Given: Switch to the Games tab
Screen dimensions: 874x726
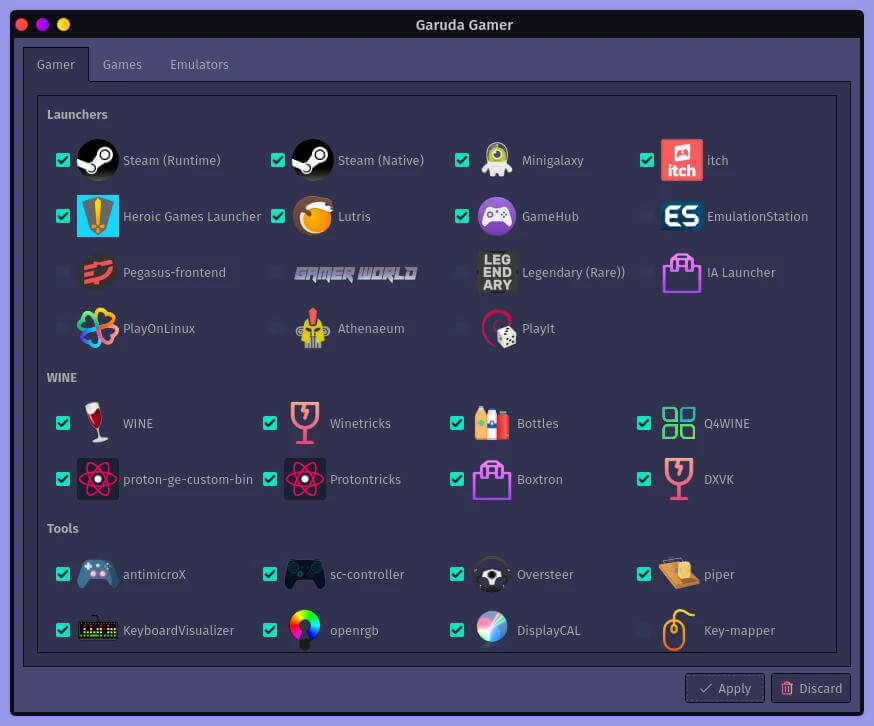Looking at the screenshot, I should point(122,65).
